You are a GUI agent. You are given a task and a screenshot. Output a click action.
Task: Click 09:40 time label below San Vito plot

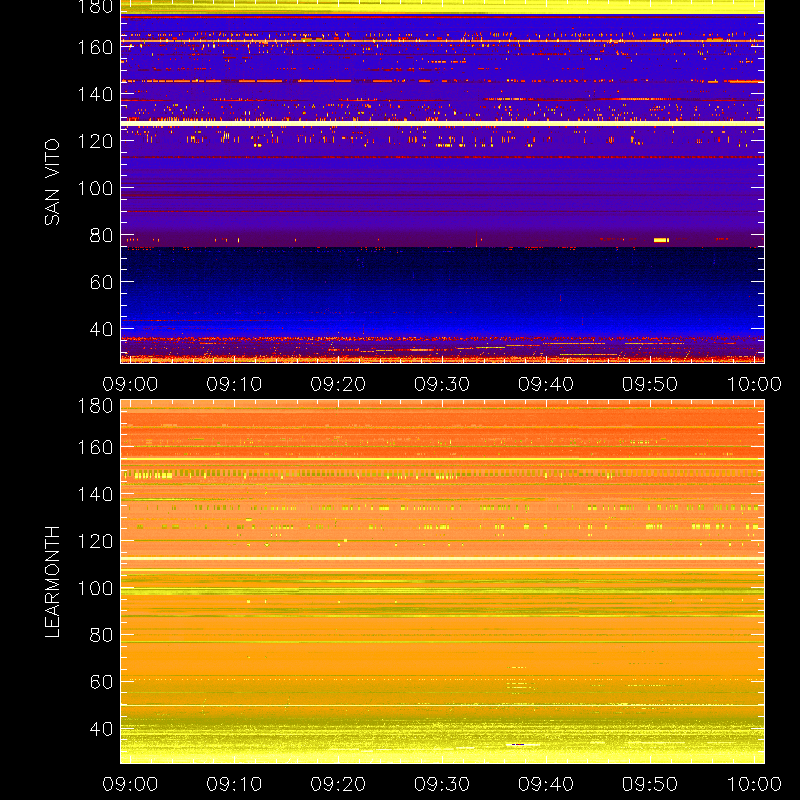click(x=546, y=384)
